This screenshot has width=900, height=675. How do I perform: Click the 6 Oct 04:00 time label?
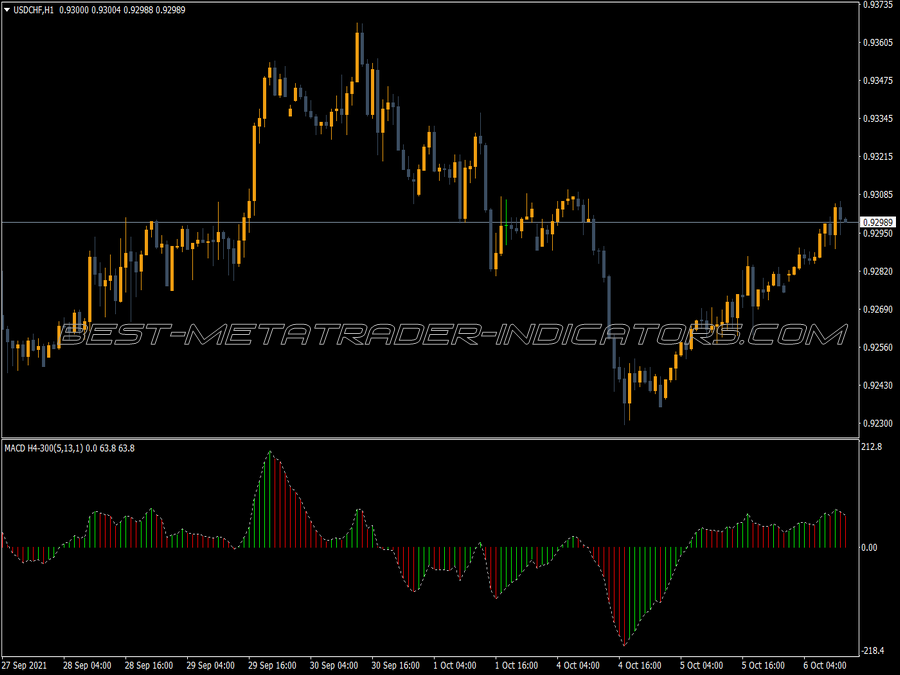(825, 665)
